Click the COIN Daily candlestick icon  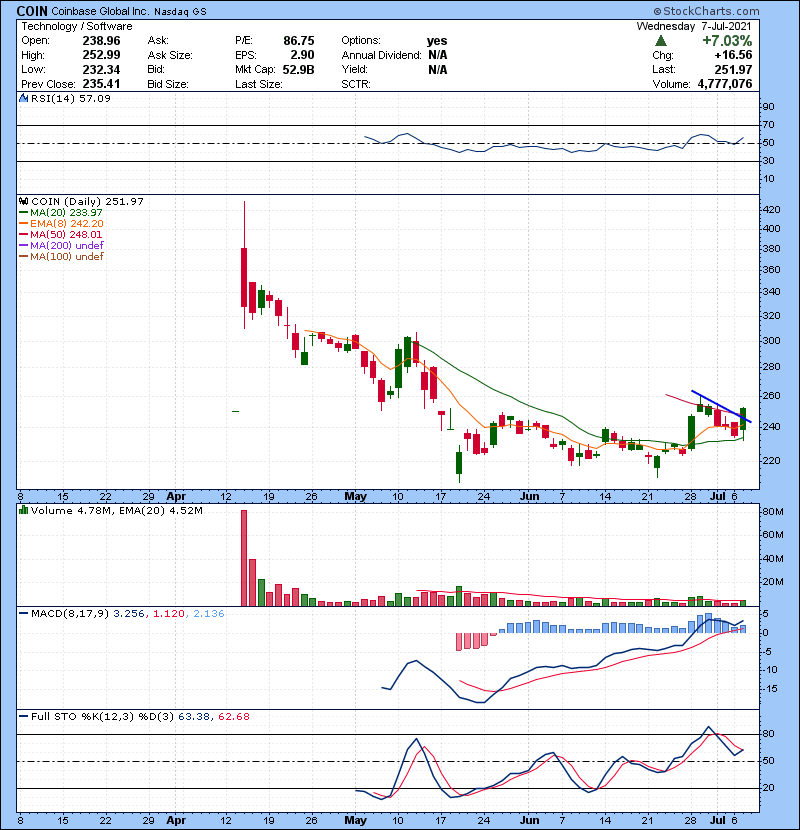pos(24,201)
